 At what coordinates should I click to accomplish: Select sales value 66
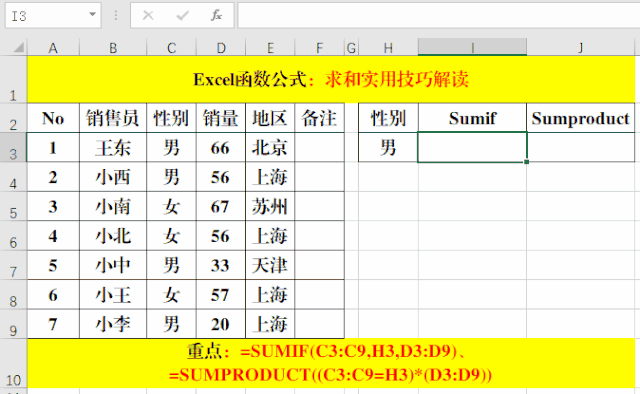pos(221,147)
